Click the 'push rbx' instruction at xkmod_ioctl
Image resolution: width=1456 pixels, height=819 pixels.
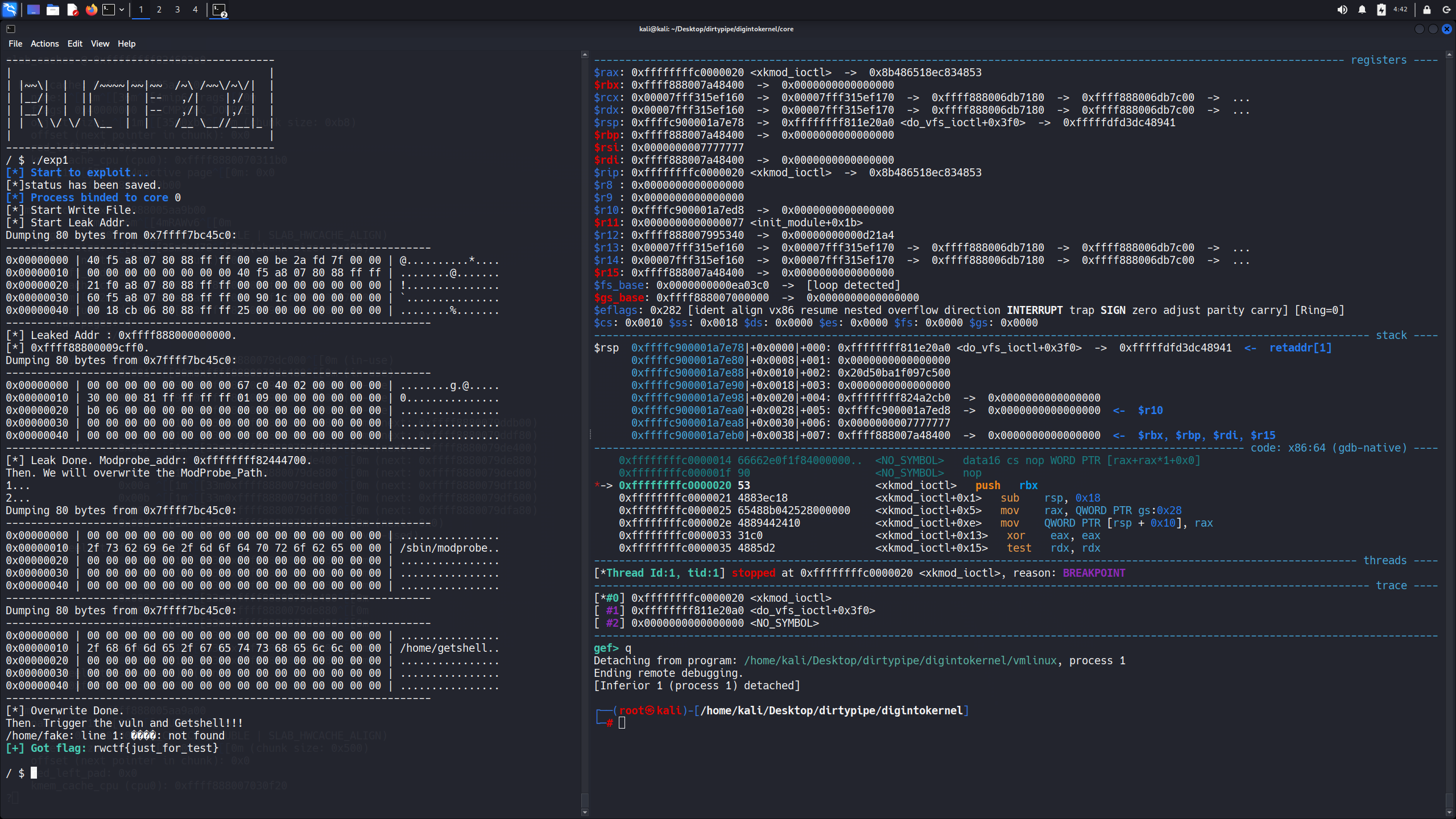pos(1007,485)
